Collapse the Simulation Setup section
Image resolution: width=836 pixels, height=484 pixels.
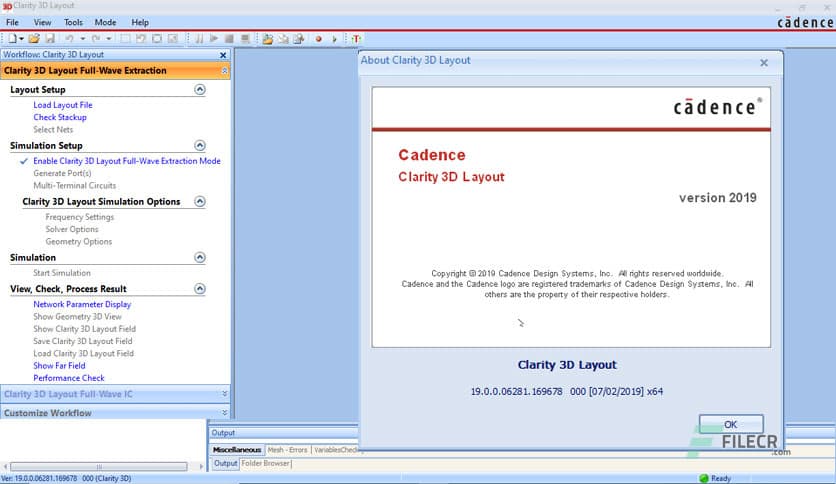pos(199,146)
